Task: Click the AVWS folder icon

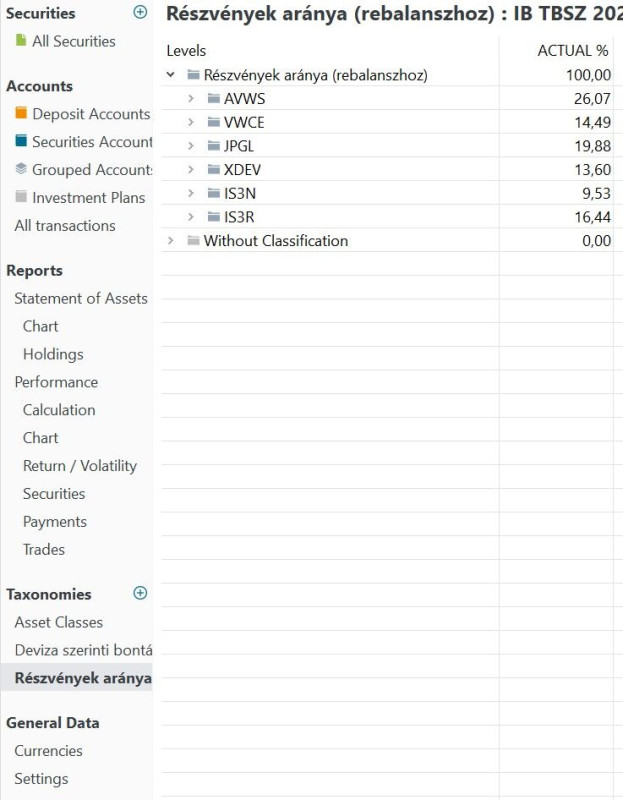Action: pos(214,99)
